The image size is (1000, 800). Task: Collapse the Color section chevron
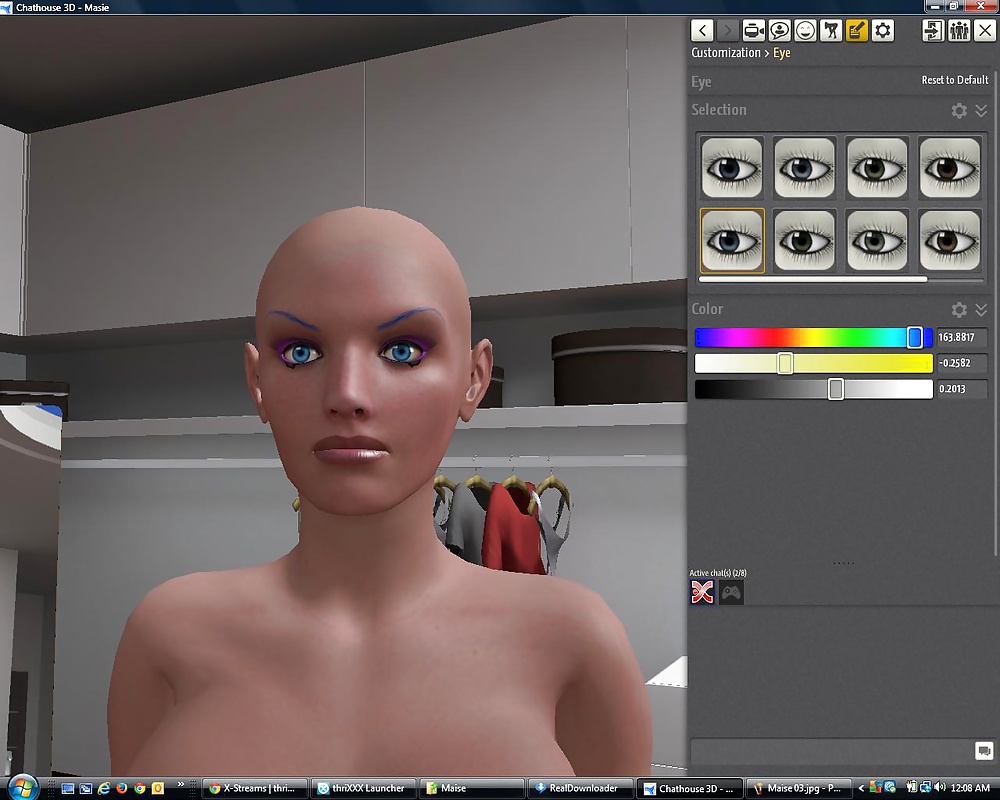pyautogui.click(x=981, y=310)
